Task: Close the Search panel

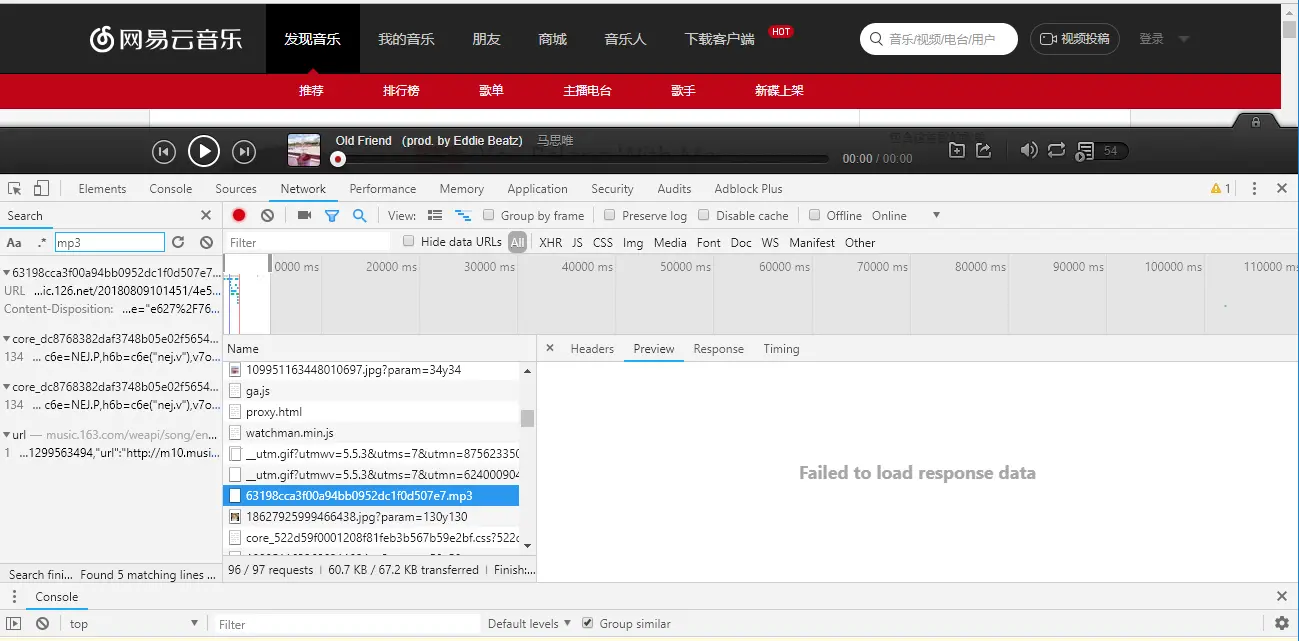Action: click(206, 215)
